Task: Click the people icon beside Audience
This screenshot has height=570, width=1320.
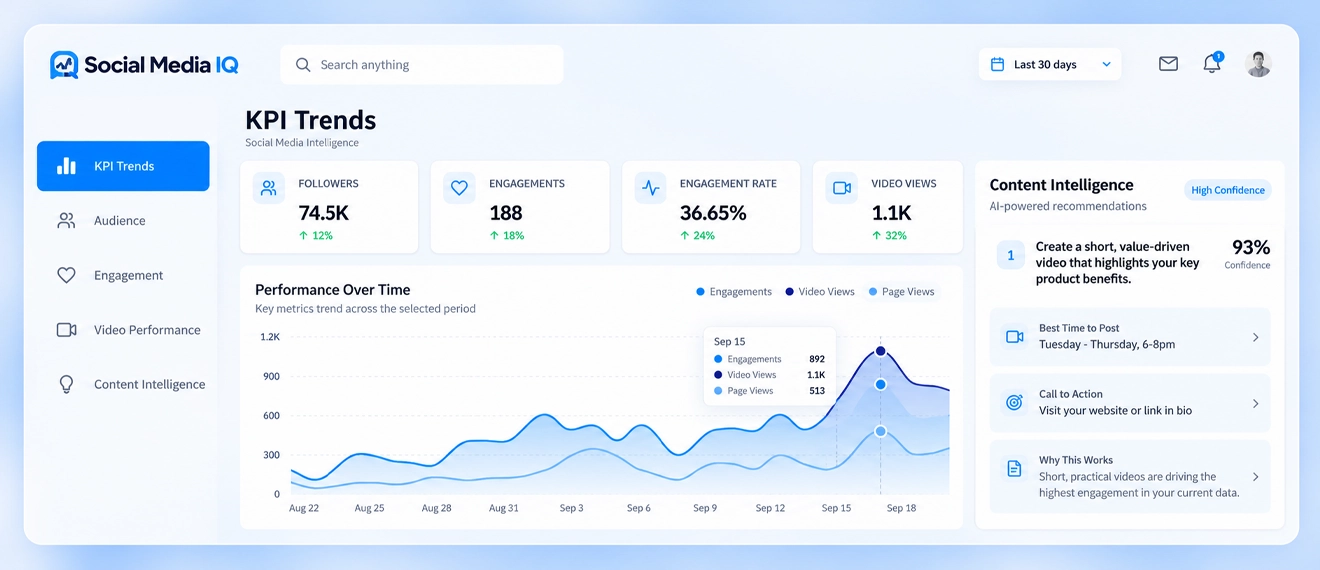Action: [x=66, y=221]
